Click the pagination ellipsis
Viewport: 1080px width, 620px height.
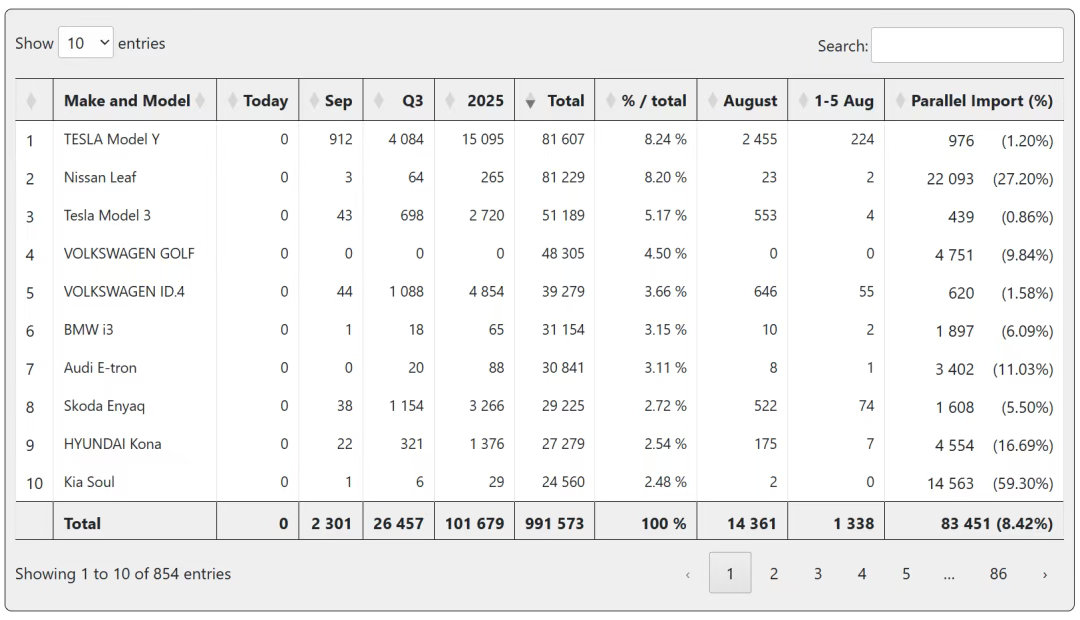click(x=949, y=575)
